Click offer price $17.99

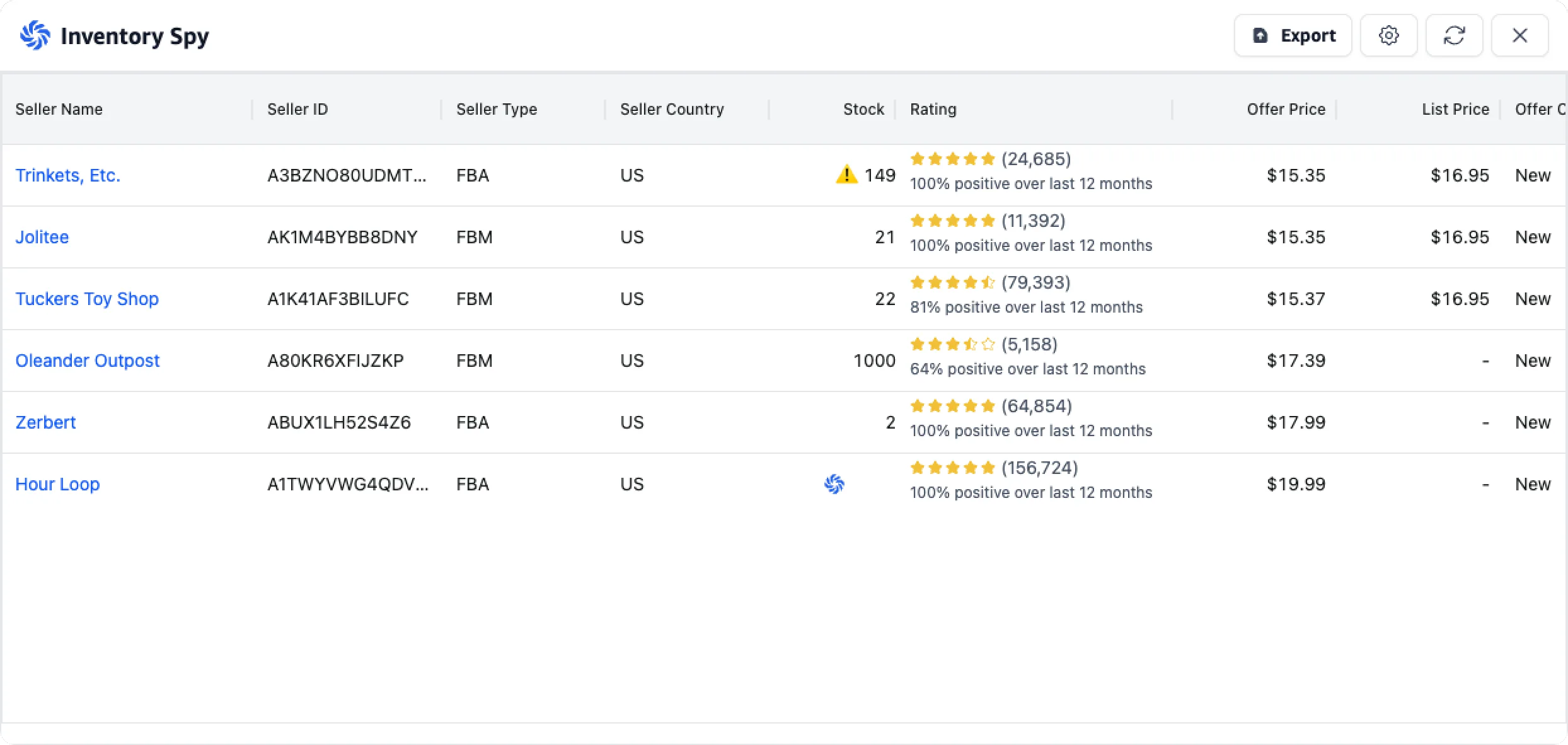pyautogui.click(x=1296, y=422)
